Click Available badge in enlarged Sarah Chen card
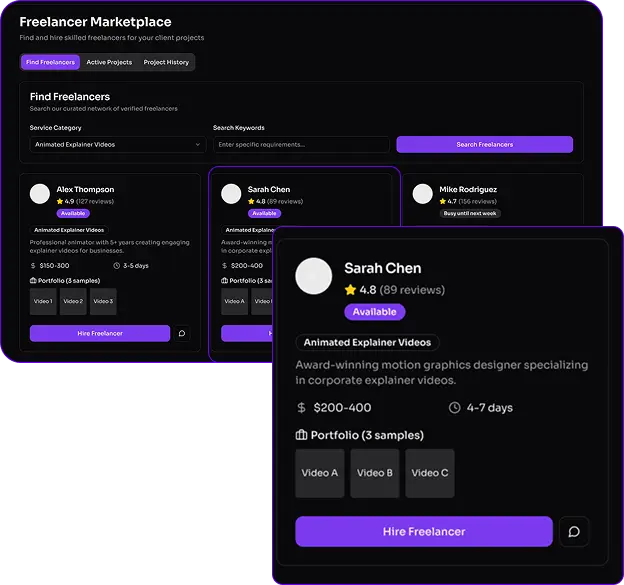Screen dimensions: 624x585 tap(375, 312)
